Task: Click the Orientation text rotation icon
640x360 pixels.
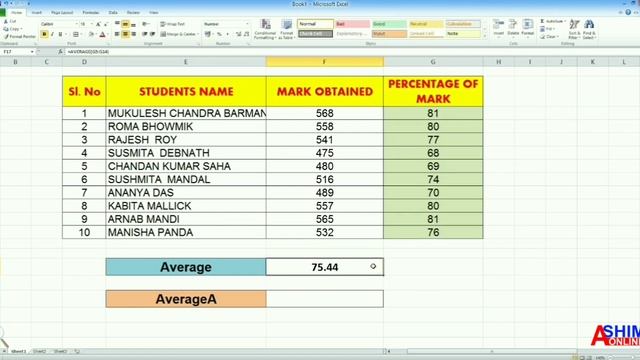Action: (x=145, y=24)
